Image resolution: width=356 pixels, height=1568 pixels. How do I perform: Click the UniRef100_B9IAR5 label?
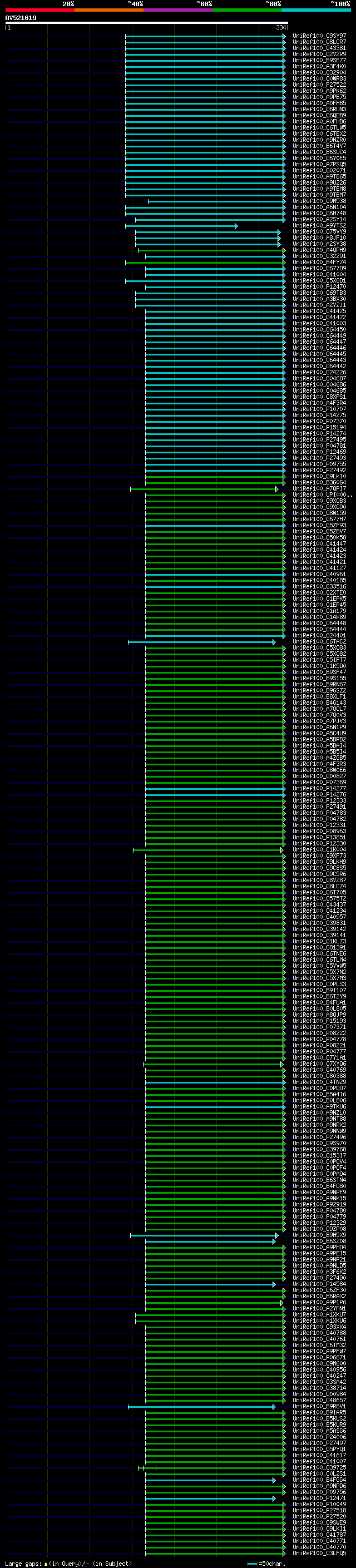319,1413
